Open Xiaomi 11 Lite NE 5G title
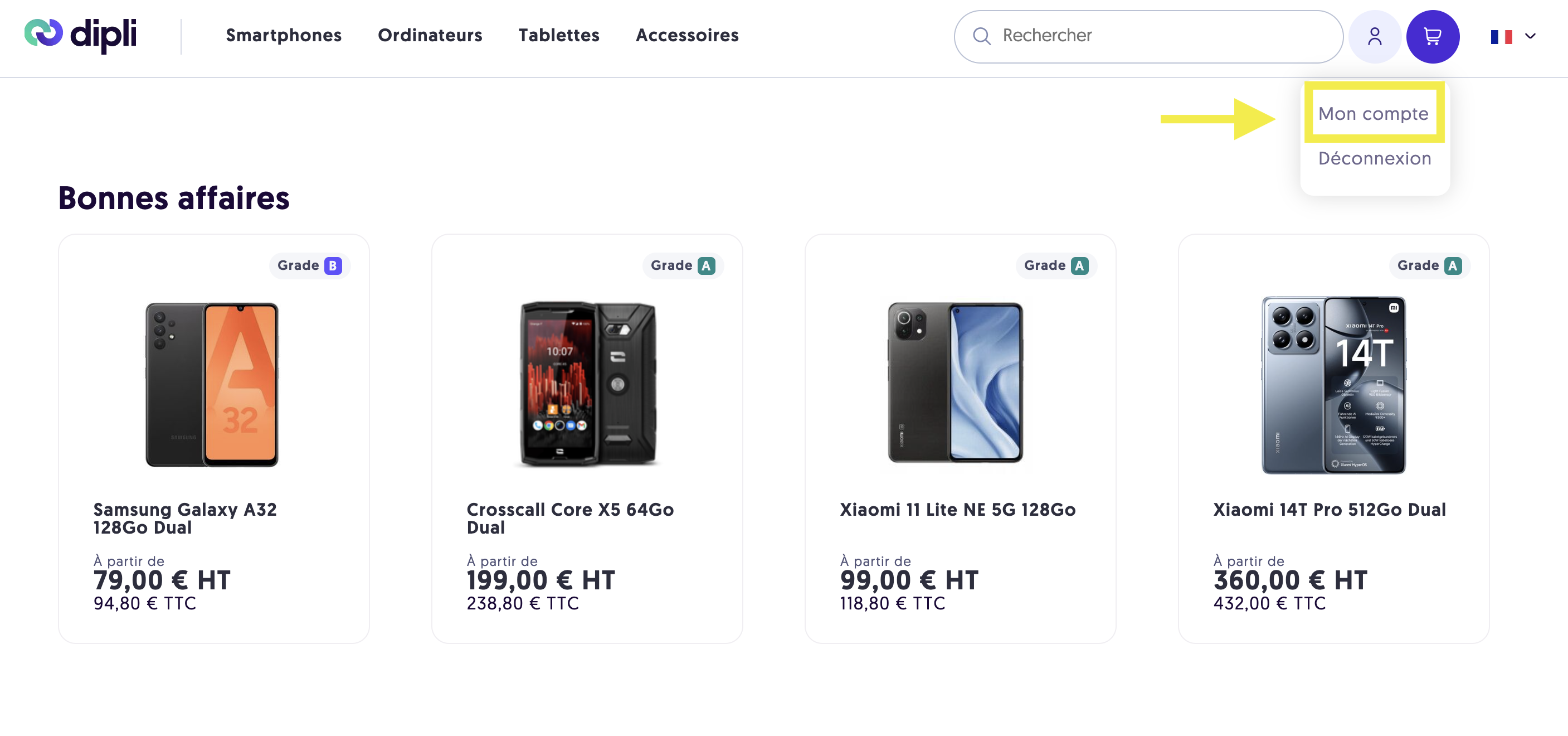The image size is (1568, 736). click(x=957, y=510)
